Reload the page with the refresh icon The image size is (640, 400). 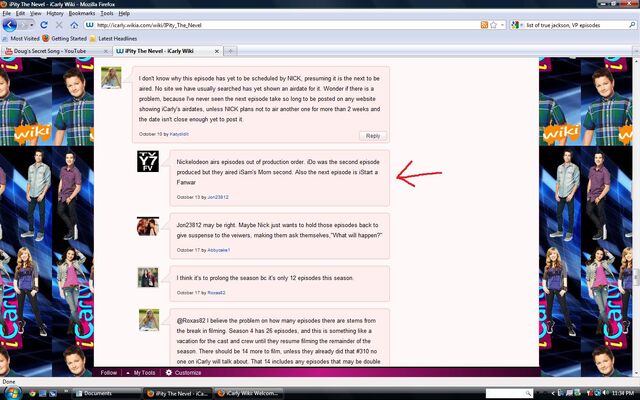(44, 25)
